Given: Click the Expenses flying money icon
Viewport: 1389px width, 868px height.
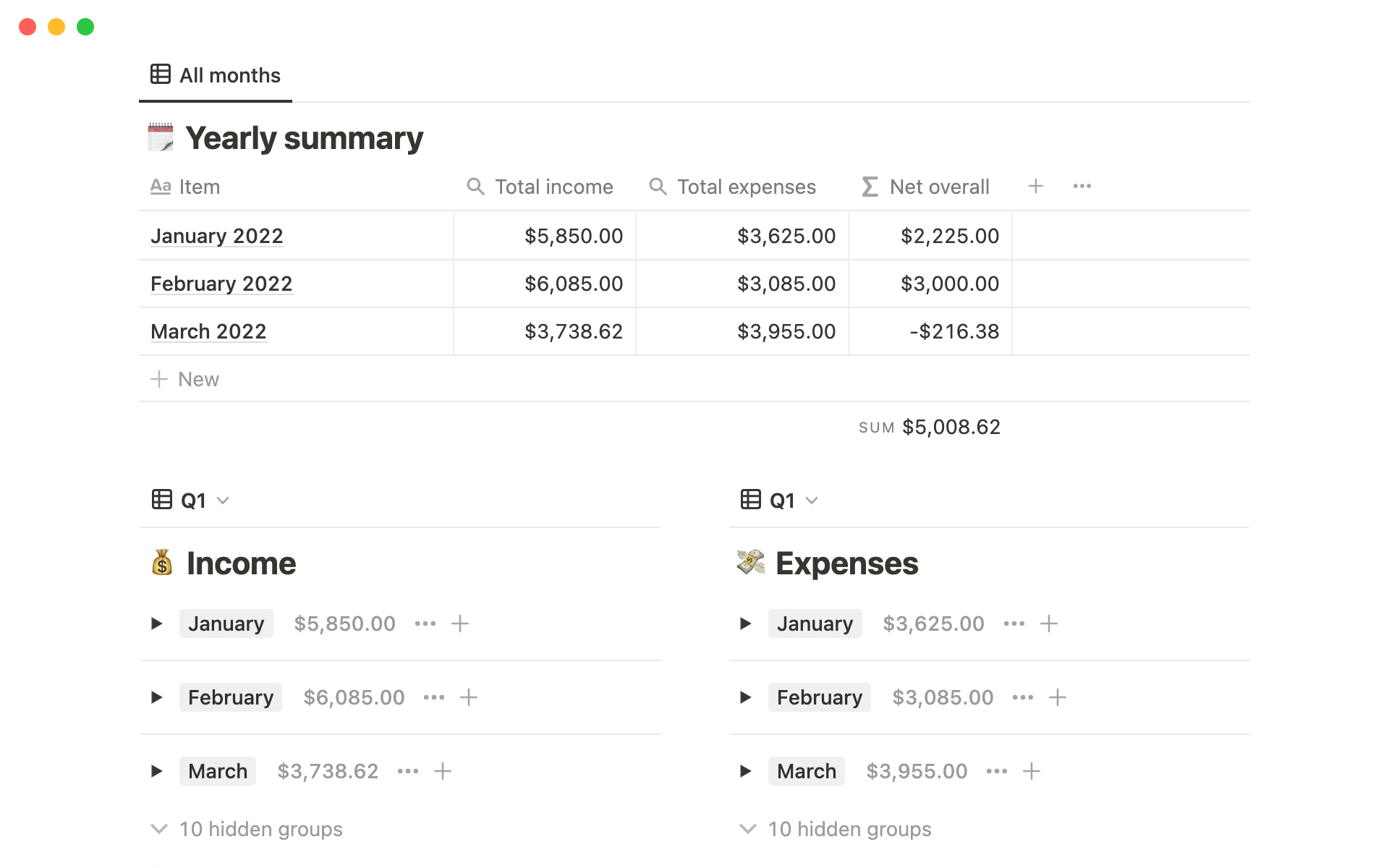Looking at the screenshot, I should (751, 563).
